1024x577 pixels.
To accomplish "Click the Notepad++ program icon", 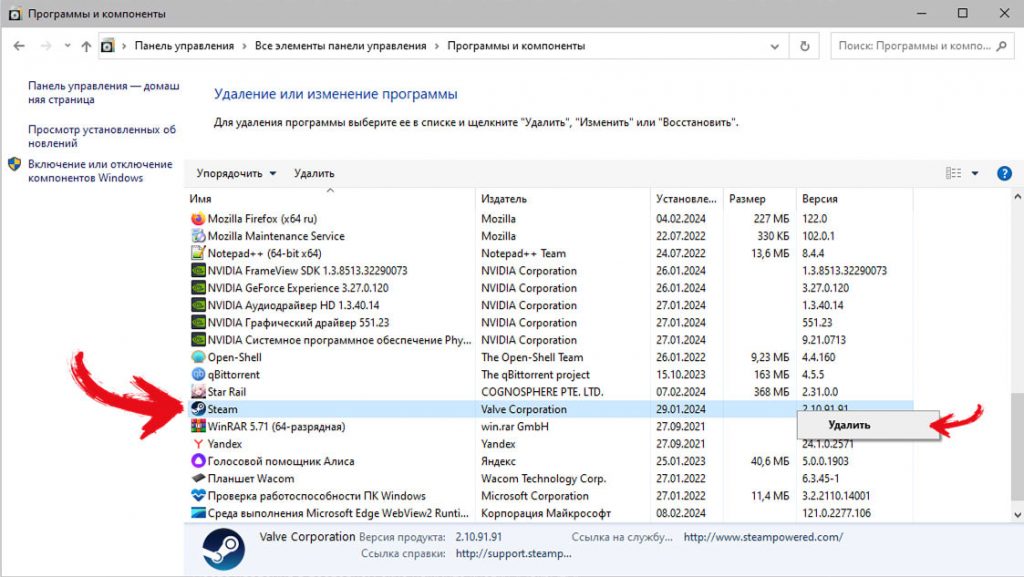I will coord(198,253).
